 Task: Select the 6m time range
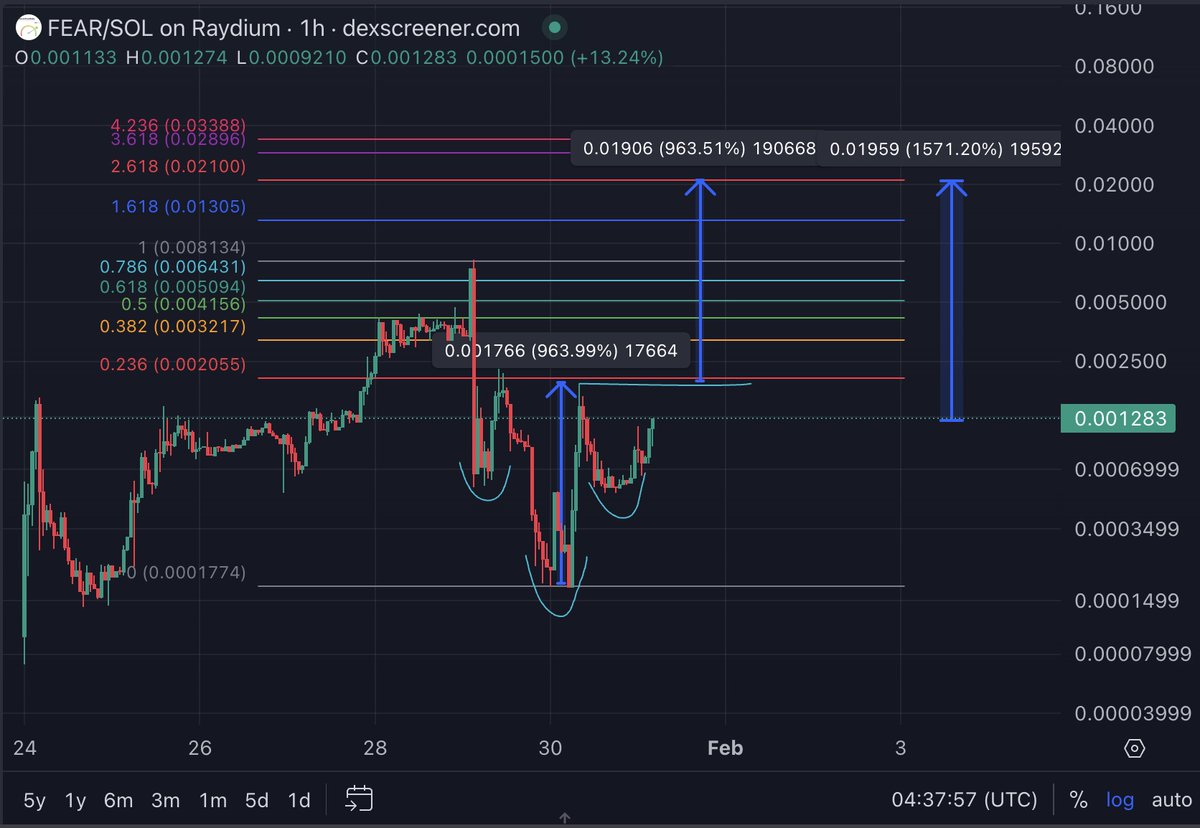118,800
